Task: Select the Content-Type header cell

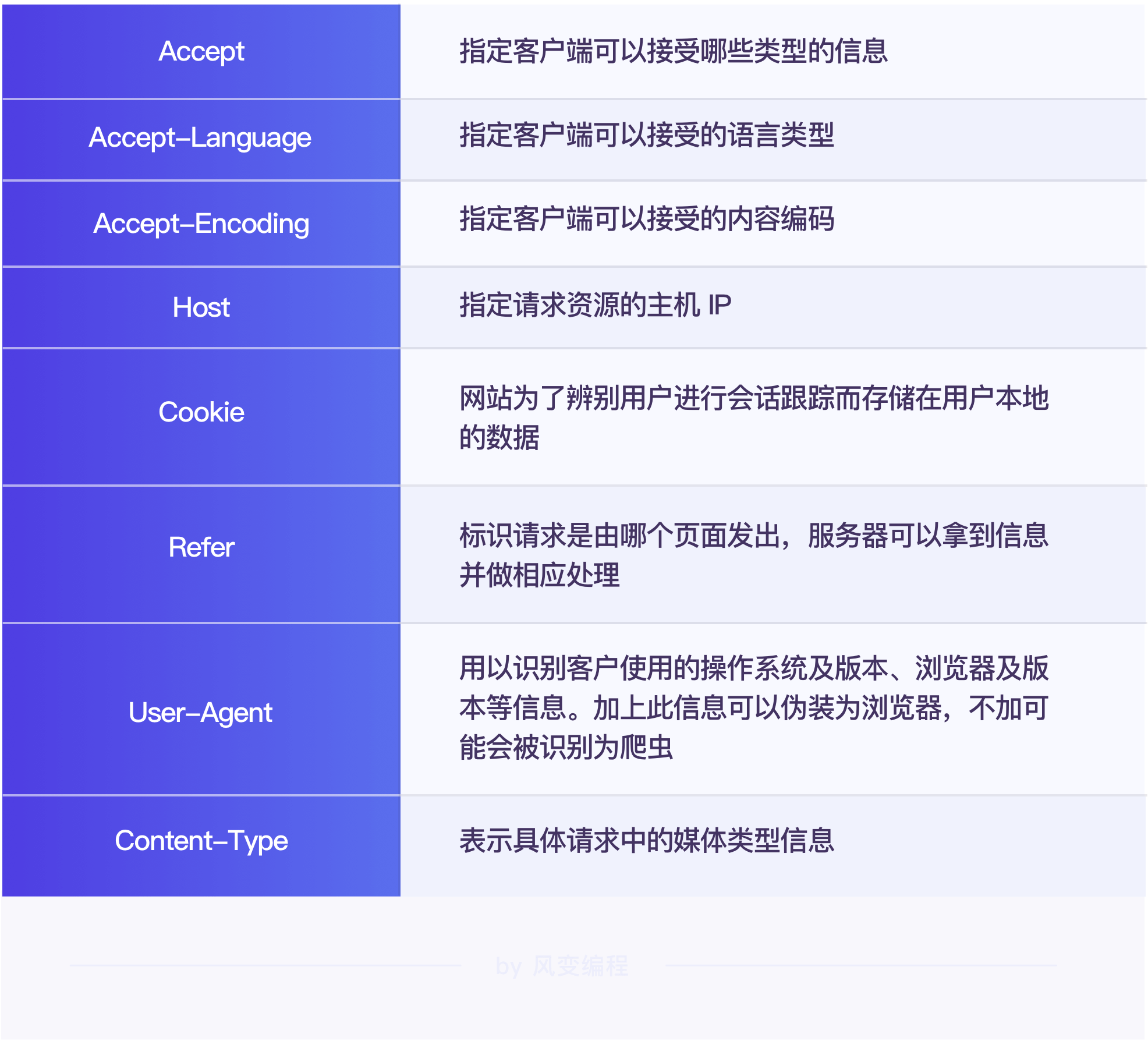Action: (201, 841)
